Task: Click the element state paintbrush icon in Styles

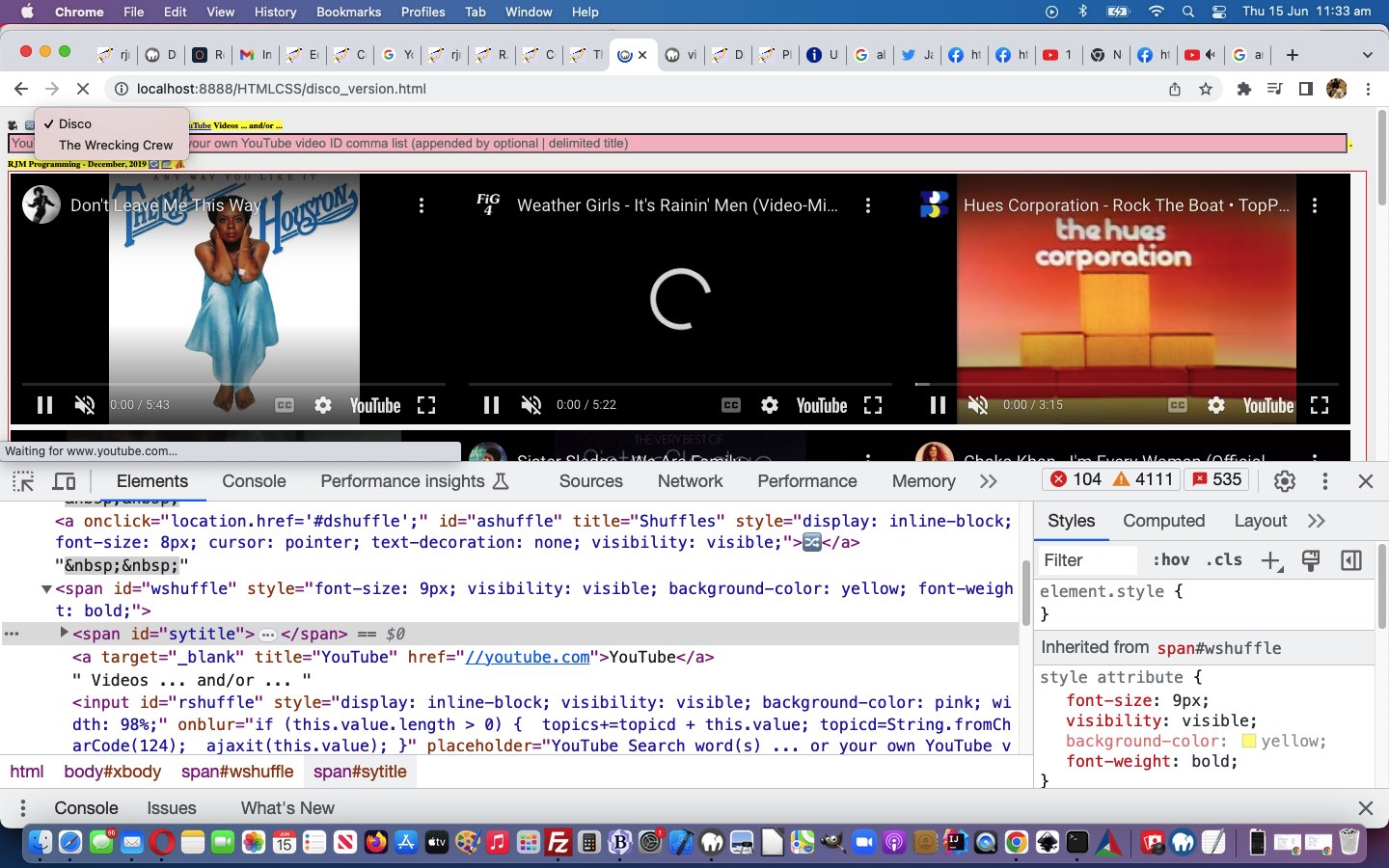Action: (x=1311, y=560)
